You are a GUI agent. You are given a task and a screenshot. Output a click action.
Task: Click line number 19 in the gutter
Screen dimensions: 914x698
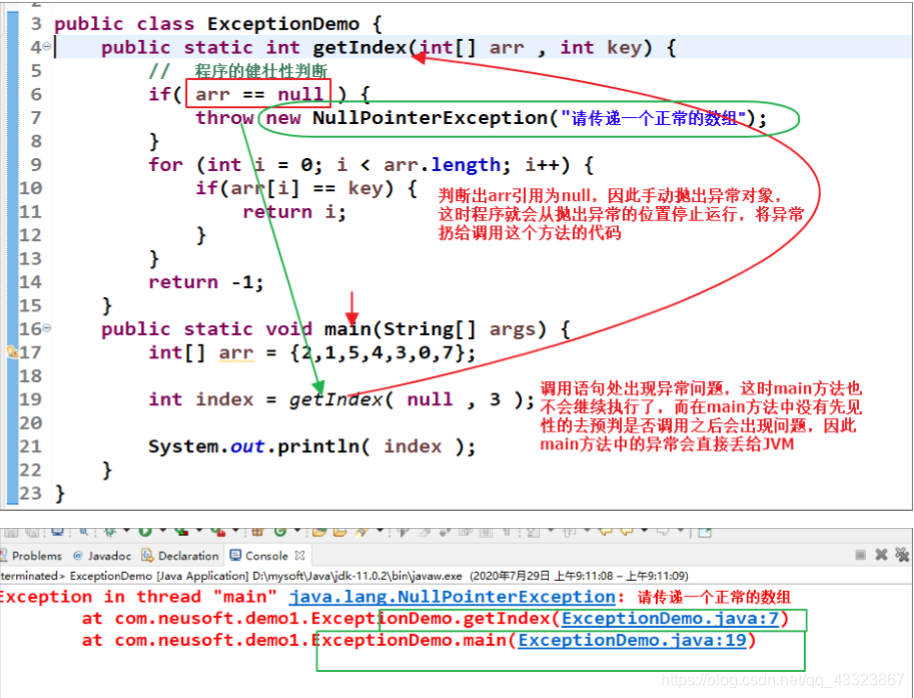tap(30, 399)
